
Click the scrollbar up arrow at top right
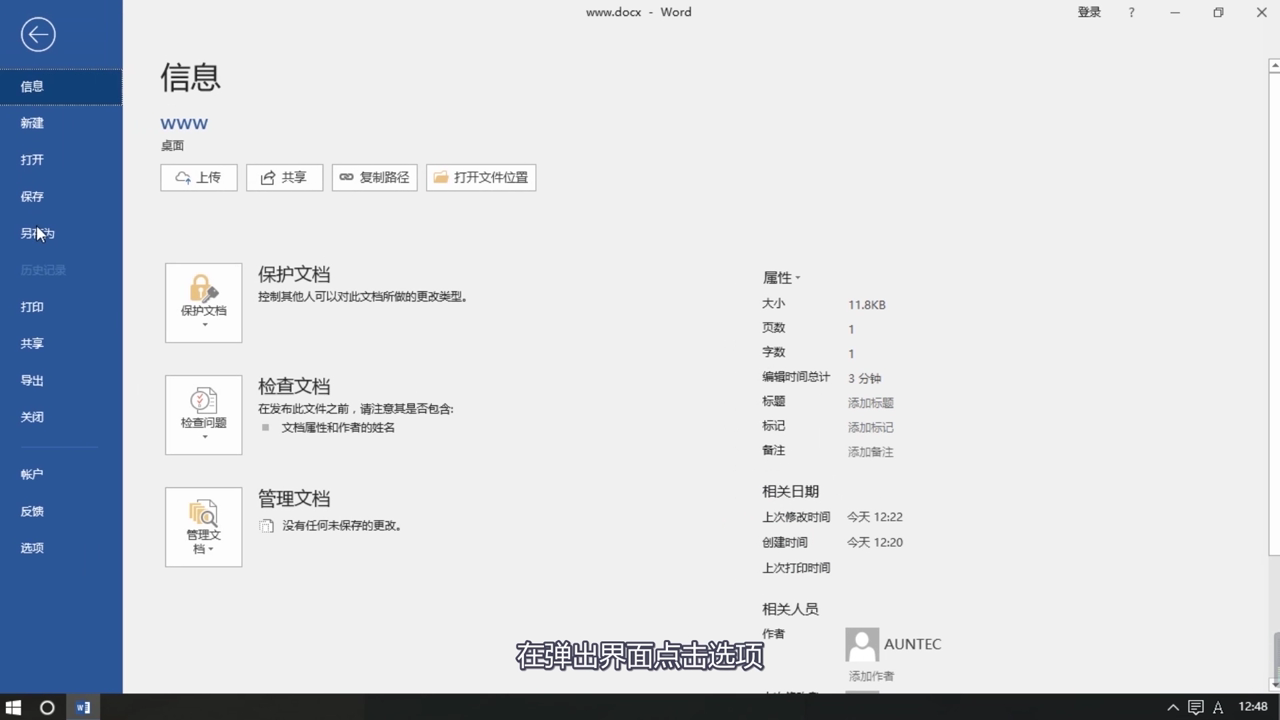tap(1274, 65)
